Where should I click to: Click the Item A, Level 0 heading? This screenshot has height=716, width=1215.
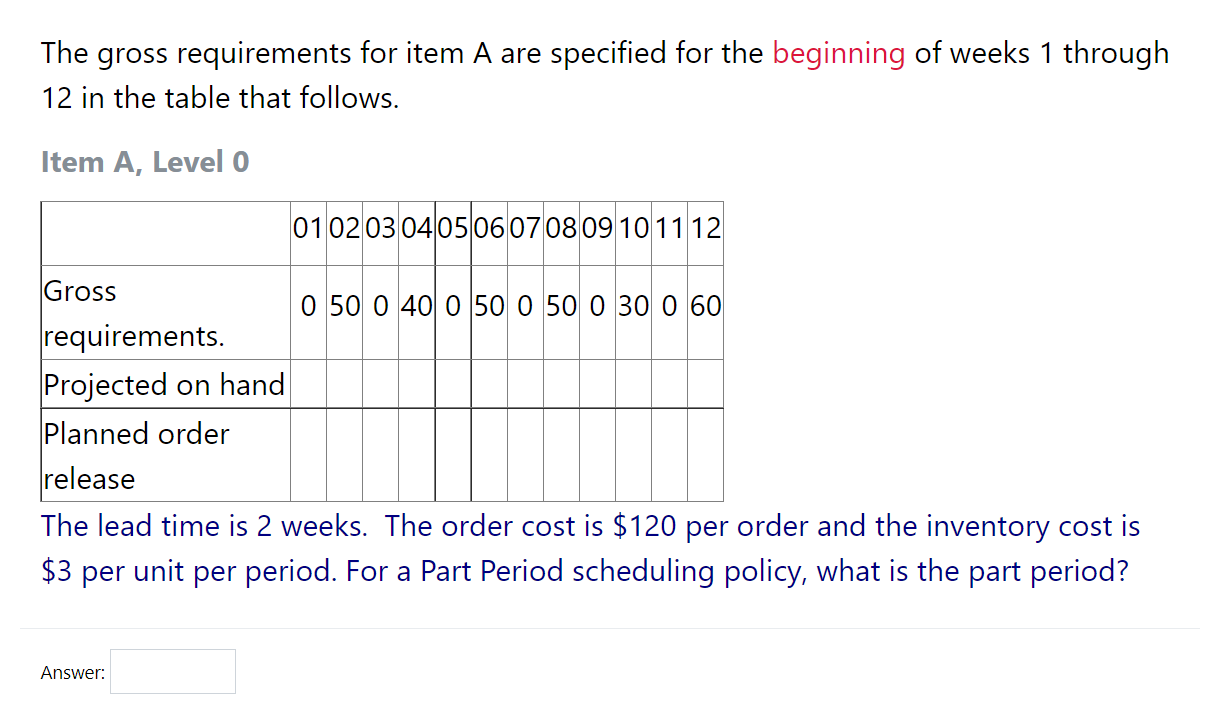coord(145,161)
